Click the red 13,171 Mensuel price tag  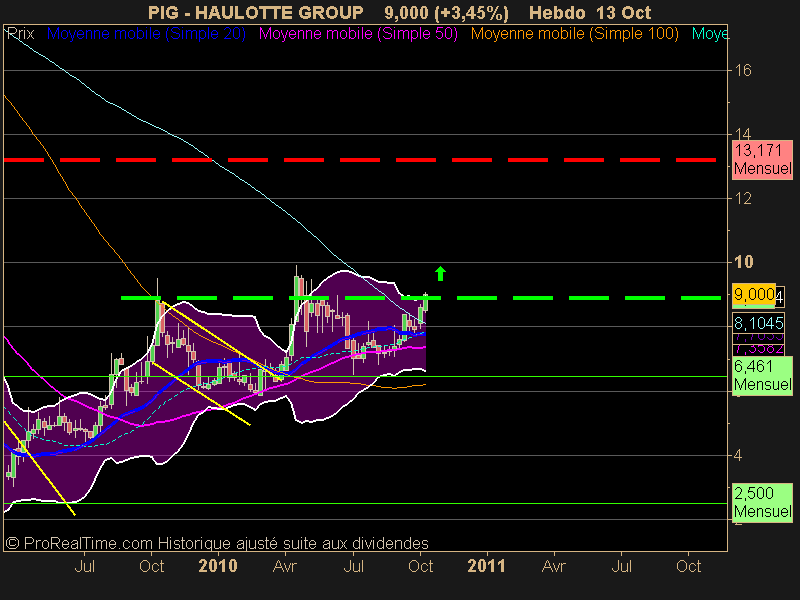(762, 160)
